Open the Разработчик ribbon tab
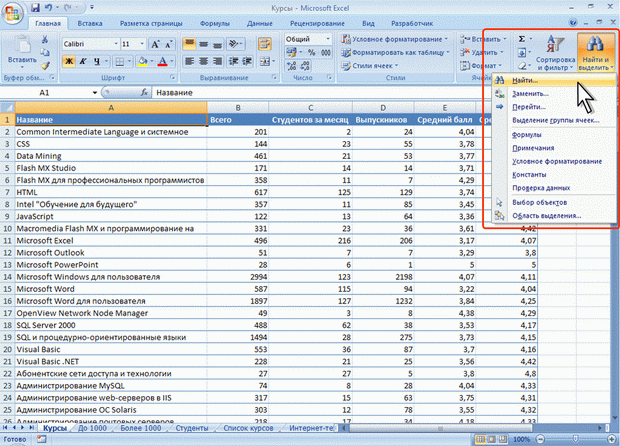The width and height of the screenshot is (620, 446). (412, 23)
